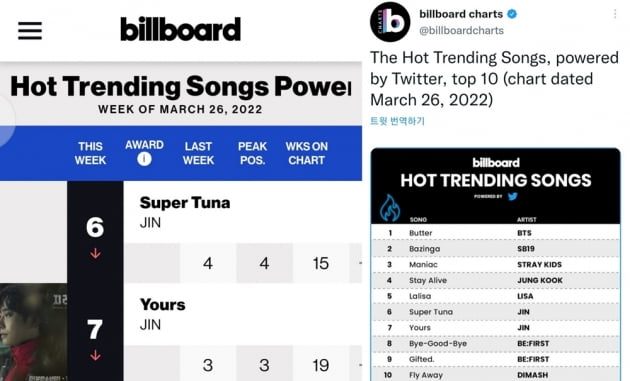Click the blue verified badge
The height and width of the screenshot is (381, 630).
pos(512,14)
